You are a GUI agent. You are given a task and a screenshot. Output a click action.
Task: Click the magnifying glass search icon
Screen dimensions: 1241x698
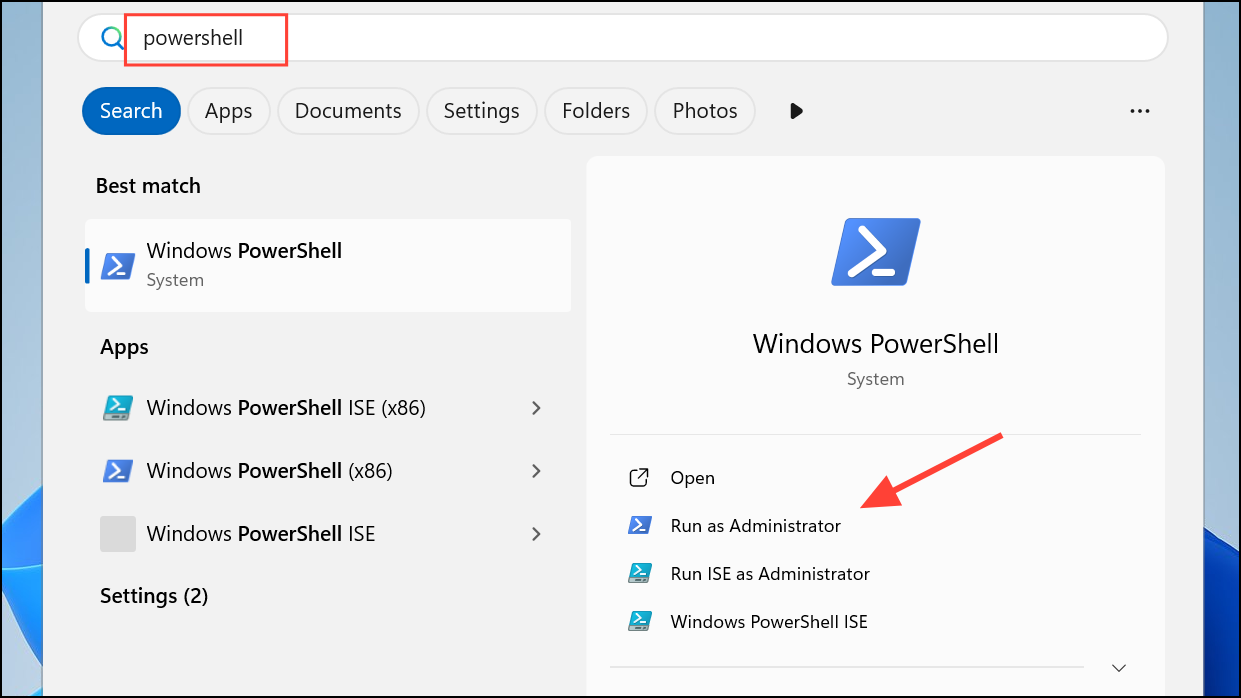[x=110, y=37]
